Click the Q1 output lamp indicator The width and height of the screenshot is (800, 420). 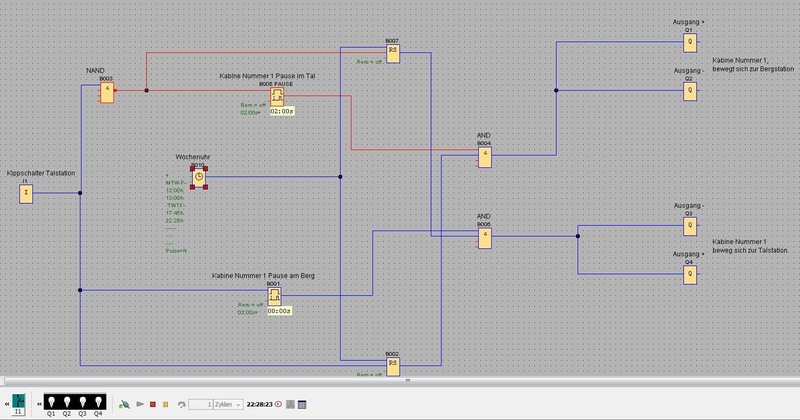click(52, 401)
